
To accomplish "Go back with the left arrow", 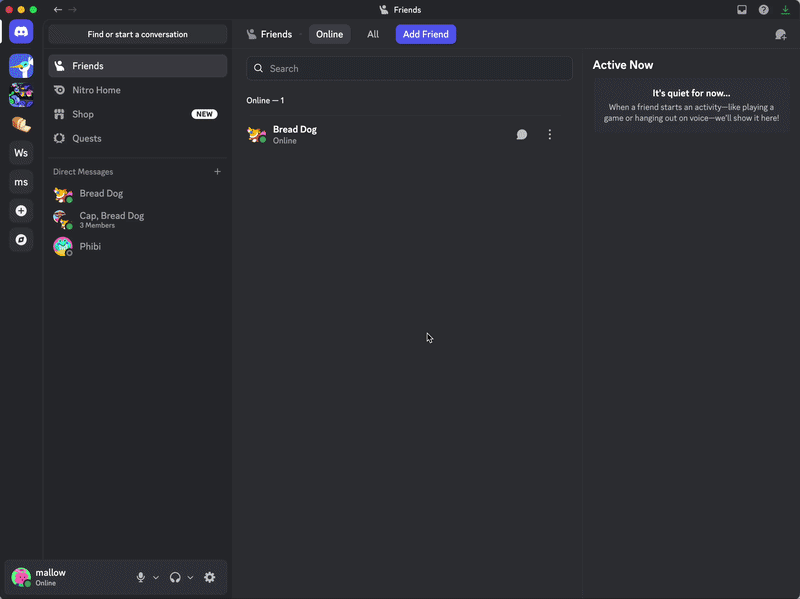I will coord(58,10).
